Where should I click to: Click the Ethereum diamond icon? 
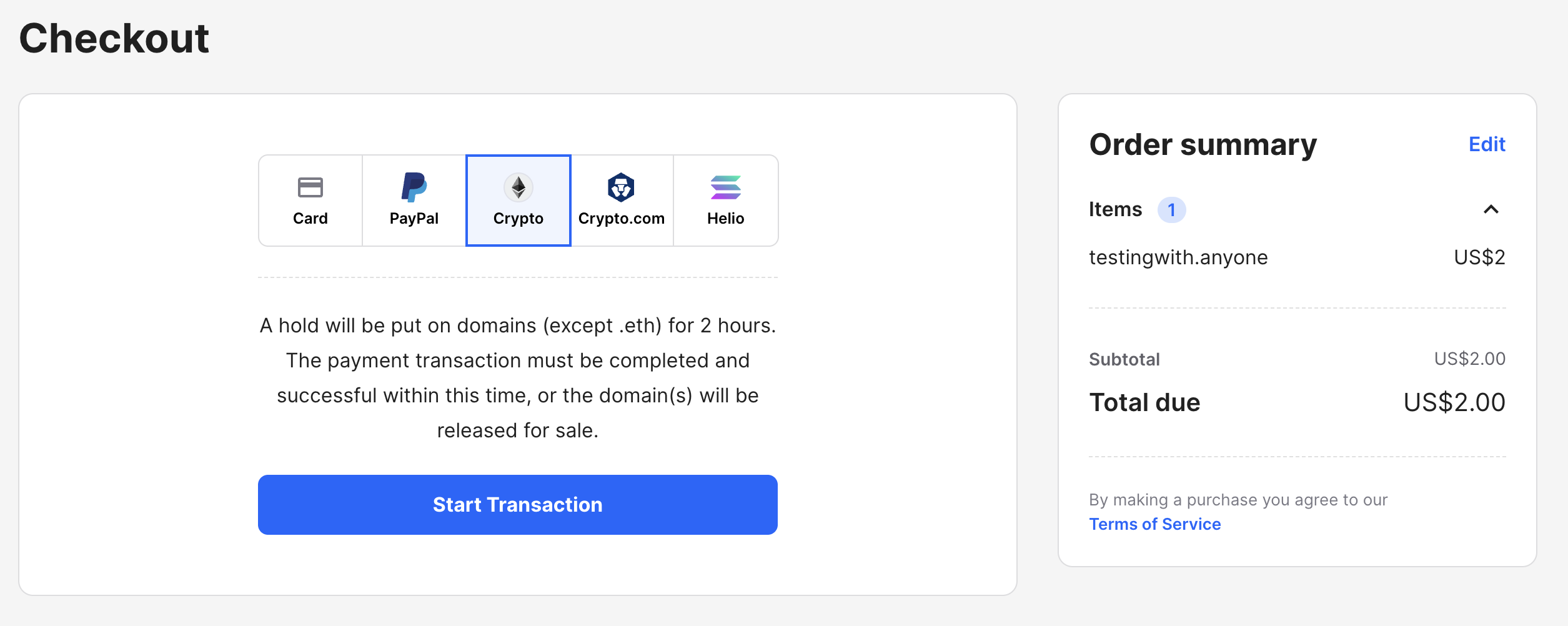pos(519,187)
